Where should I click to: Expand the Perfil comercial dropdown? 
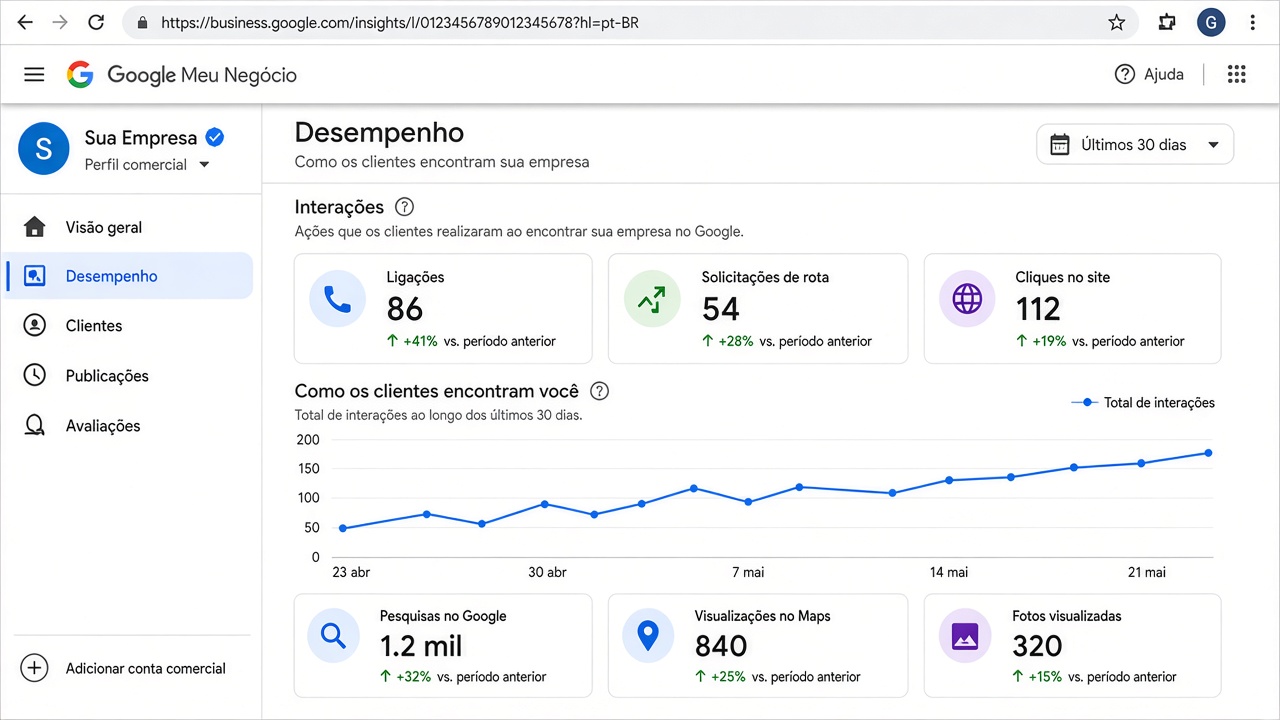pyautogui.click(x=147, y=165)
